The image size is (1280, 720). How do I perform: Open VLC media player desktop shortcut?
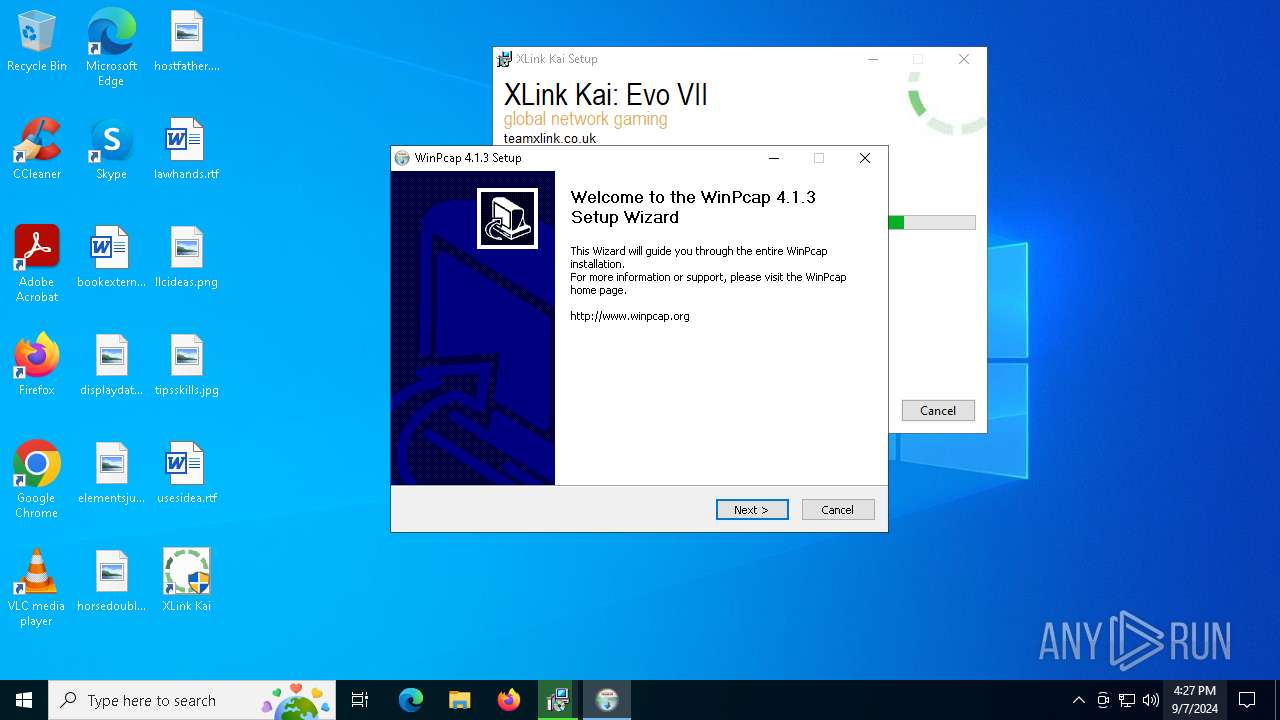click(x=37, y=588)
